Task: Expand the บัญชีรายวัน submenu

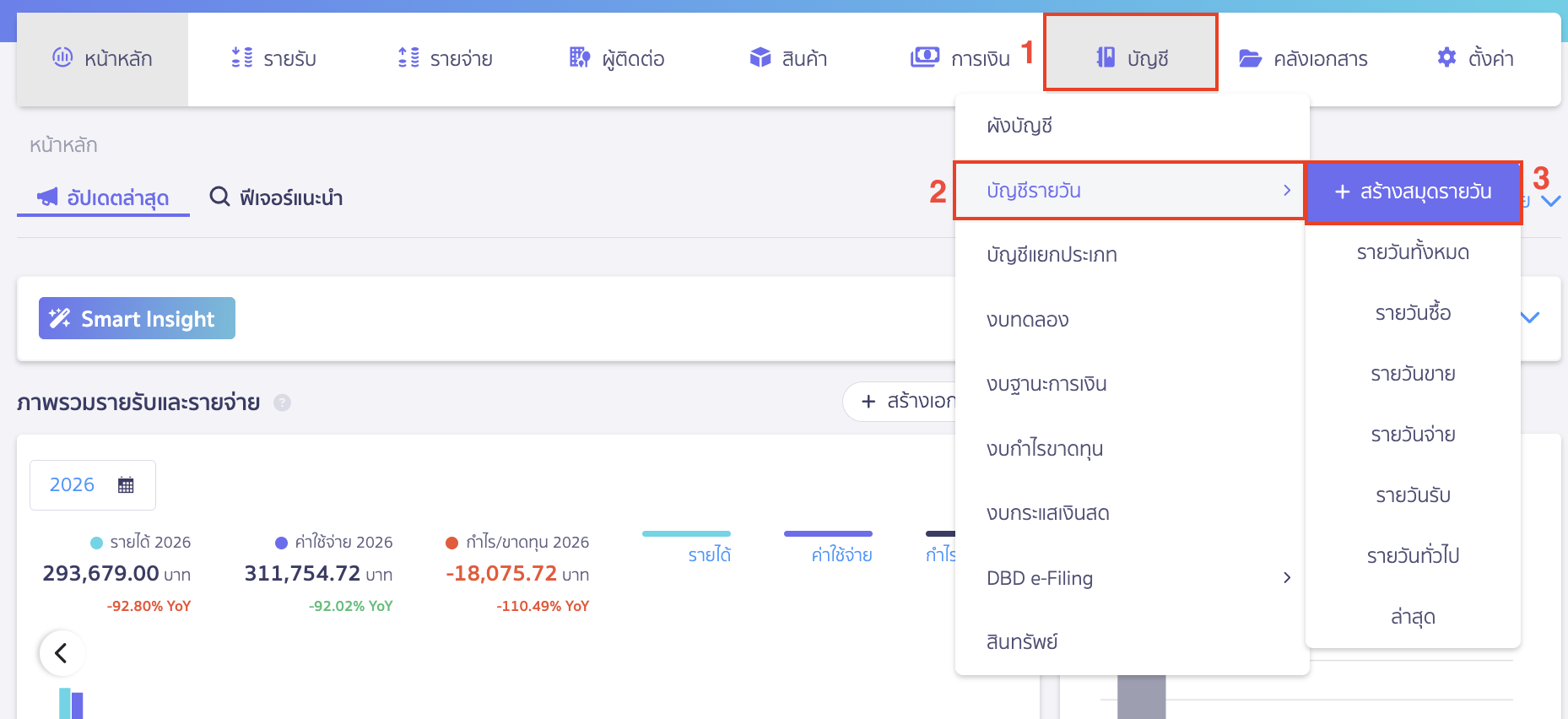Action: 1286,191
